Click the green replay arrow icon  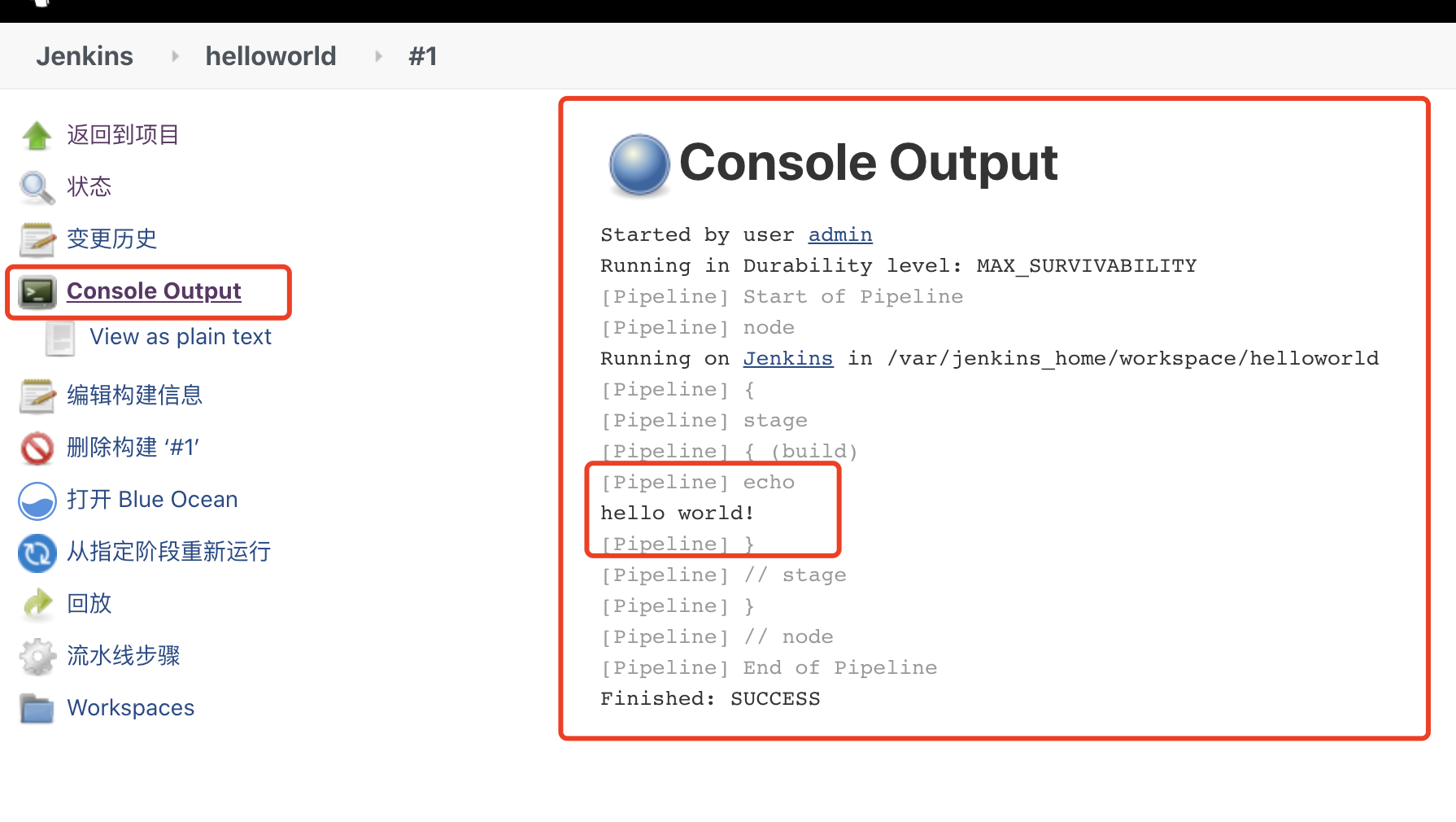coord(37,604)
